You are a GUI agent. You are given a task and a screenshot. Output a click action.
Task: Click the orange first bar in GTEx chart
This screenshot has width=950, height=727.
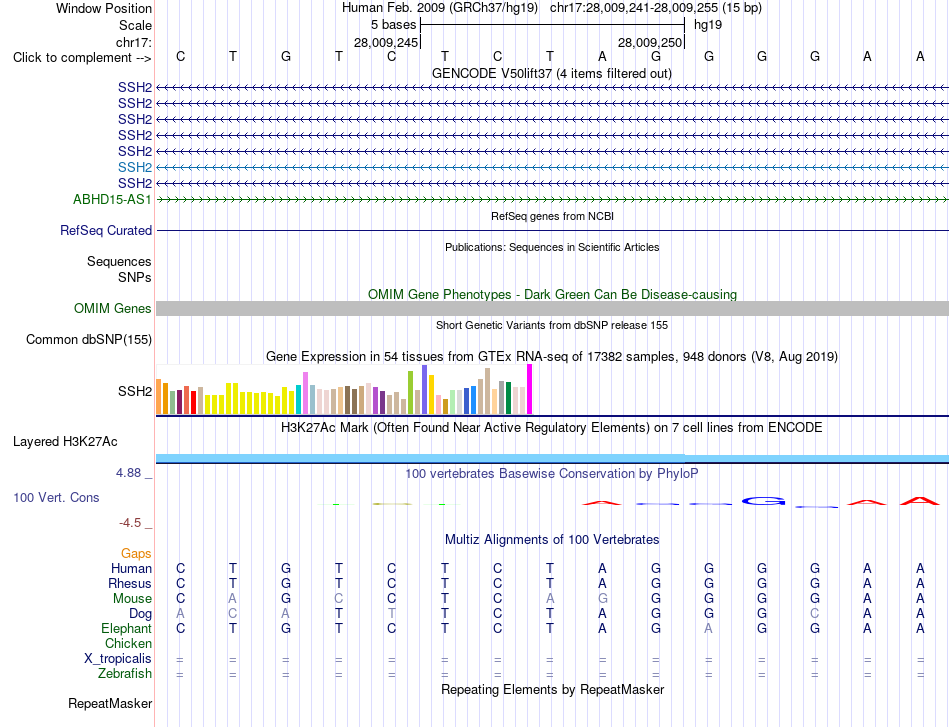159,396
